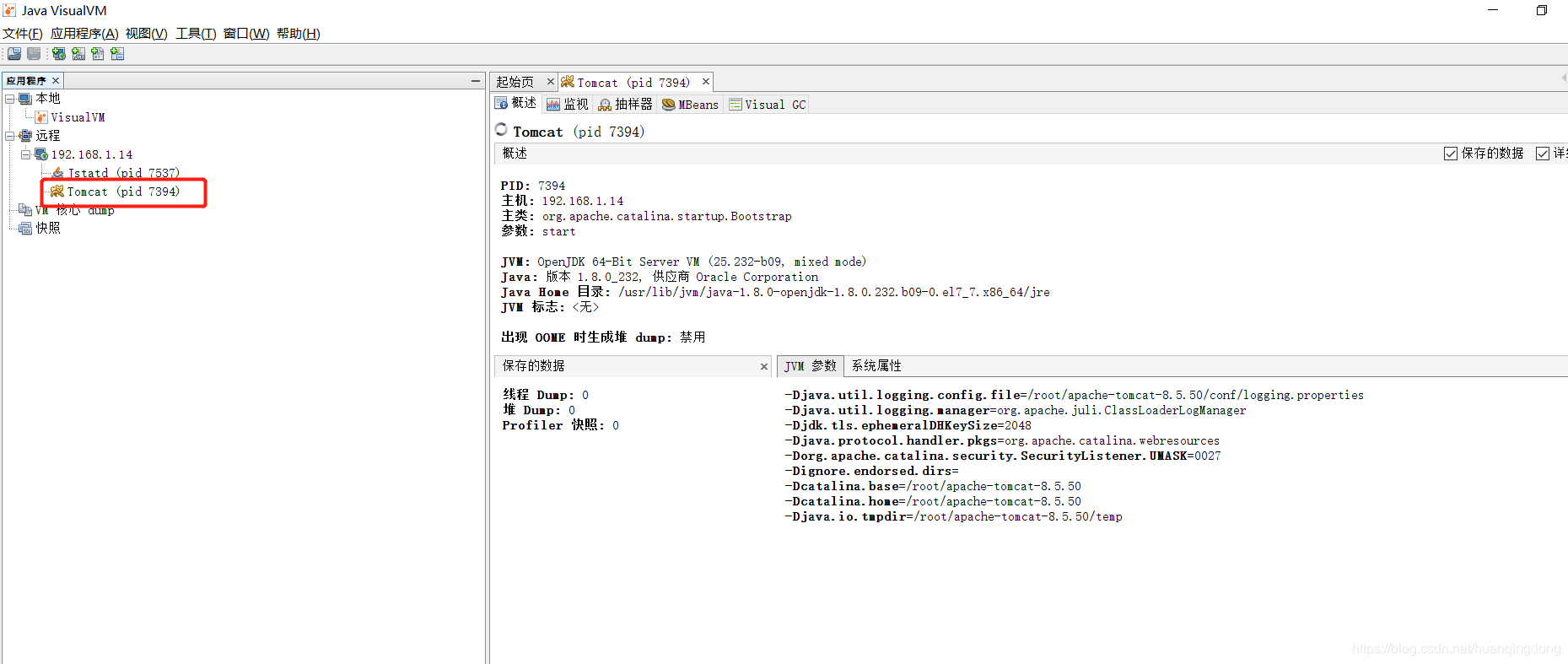Open the 应用程序(A) menu
The height and width of the screenshot is (664, 1568).
pyautogui.click(x=84, y=34)
